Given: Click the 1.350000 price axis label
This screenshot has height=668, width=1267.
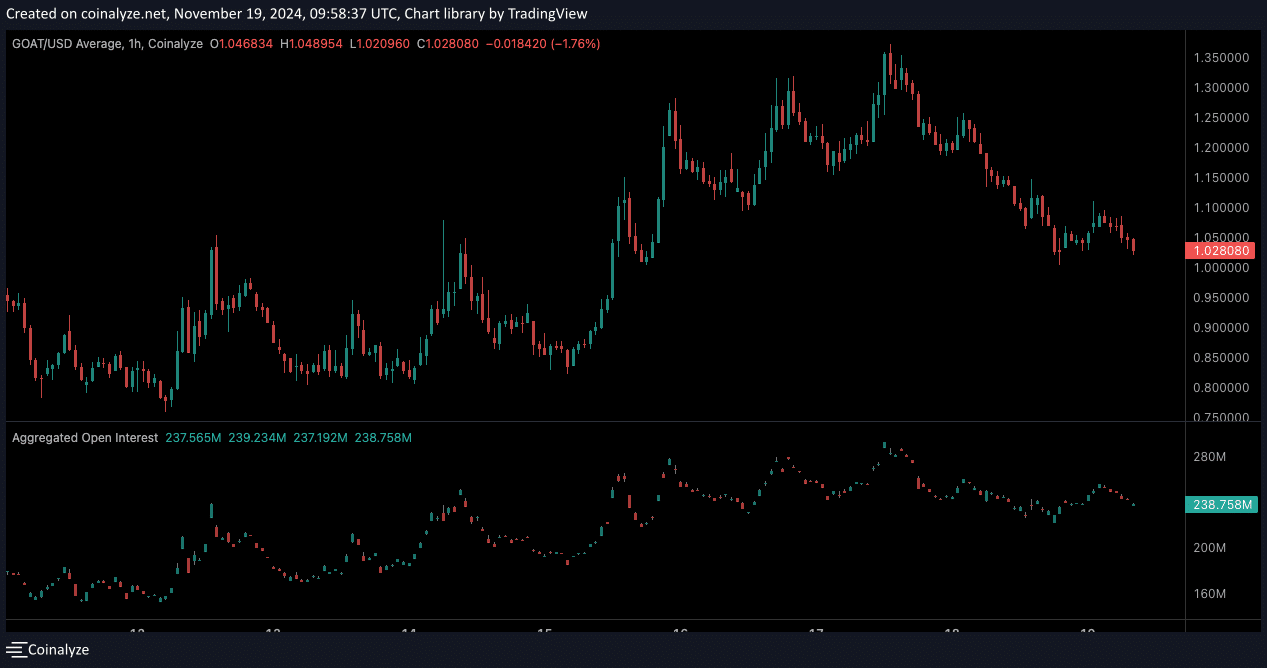Looking at the screenshot, I should point(1221,58).
